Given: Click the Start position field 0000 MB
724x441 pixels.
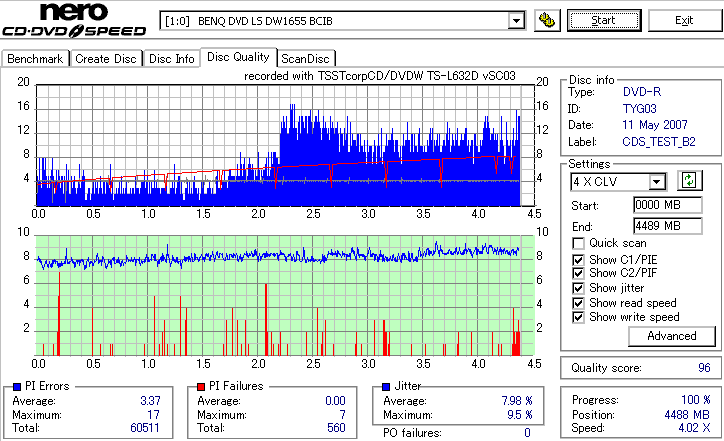Looking at the screenshot, I should click(x=668, y=205).
